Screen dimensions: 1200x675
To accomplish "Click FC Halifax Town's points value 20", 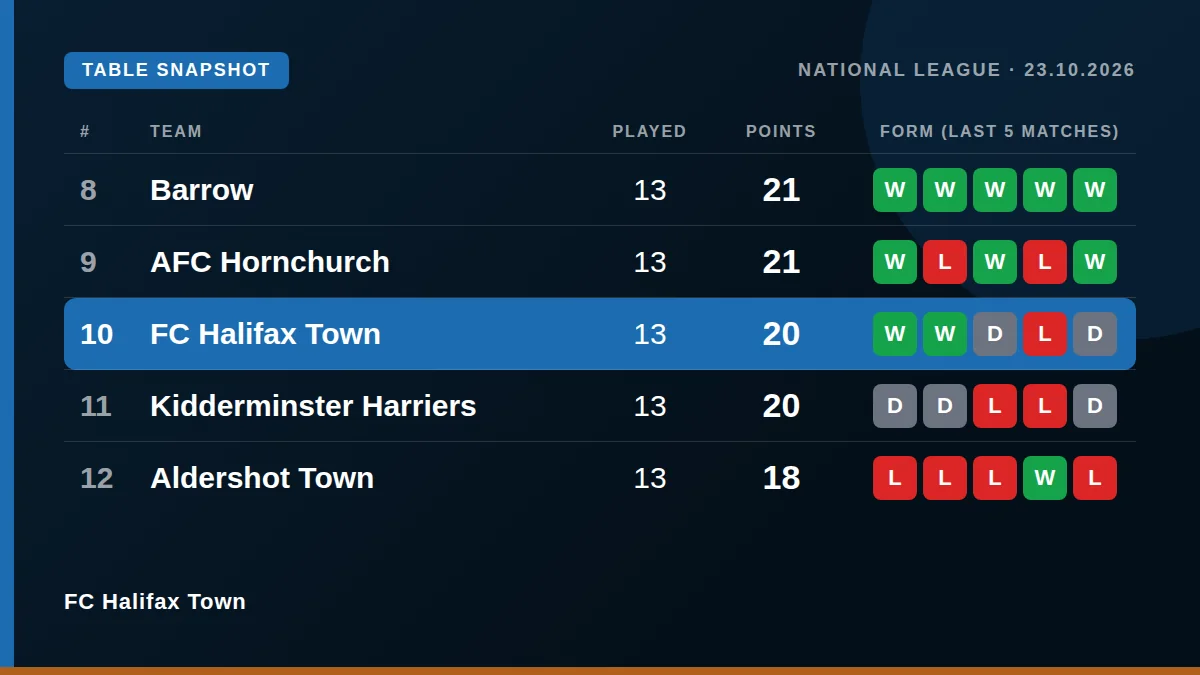I will click(x=781, y=334).
